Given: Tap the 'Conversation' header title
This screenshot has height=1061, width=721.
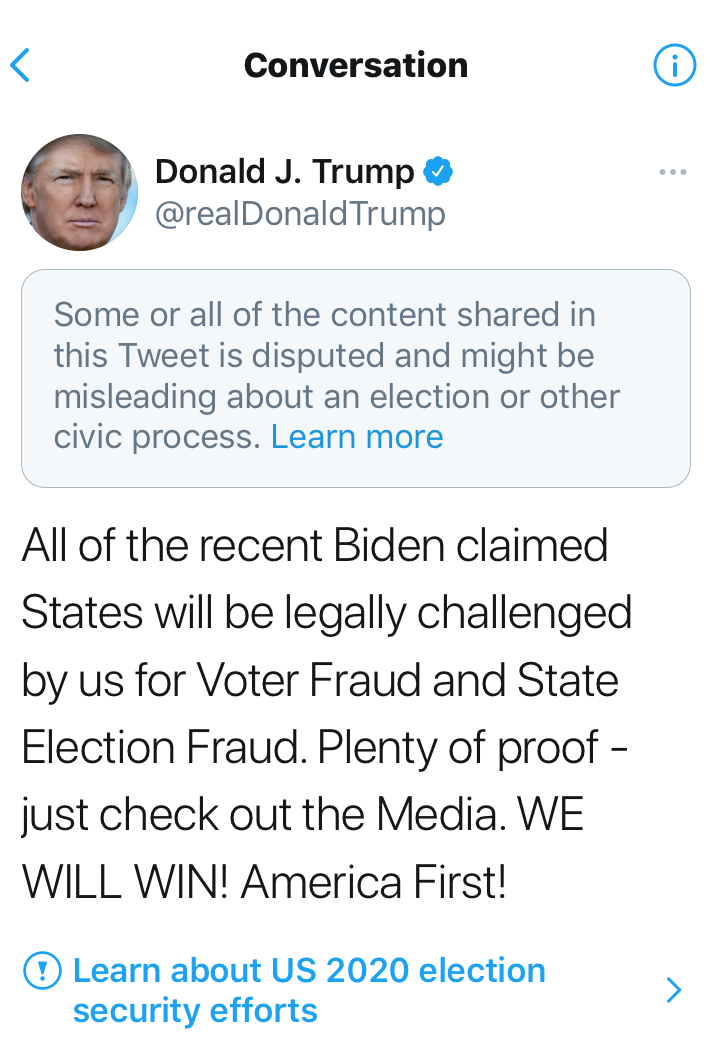Looking at the screenshot, I should [x=356, y=66].
